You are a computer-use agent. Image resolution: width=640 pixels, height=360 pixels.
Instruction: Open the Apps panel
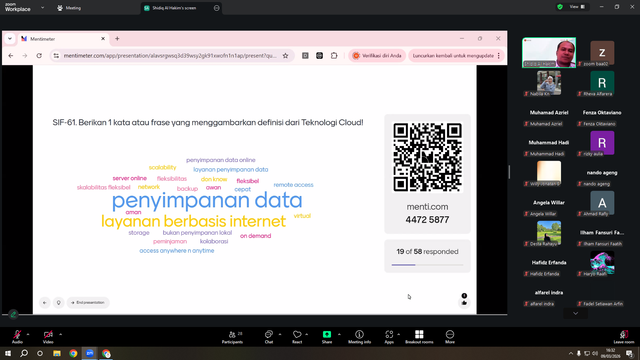click(x=389, y=337)
